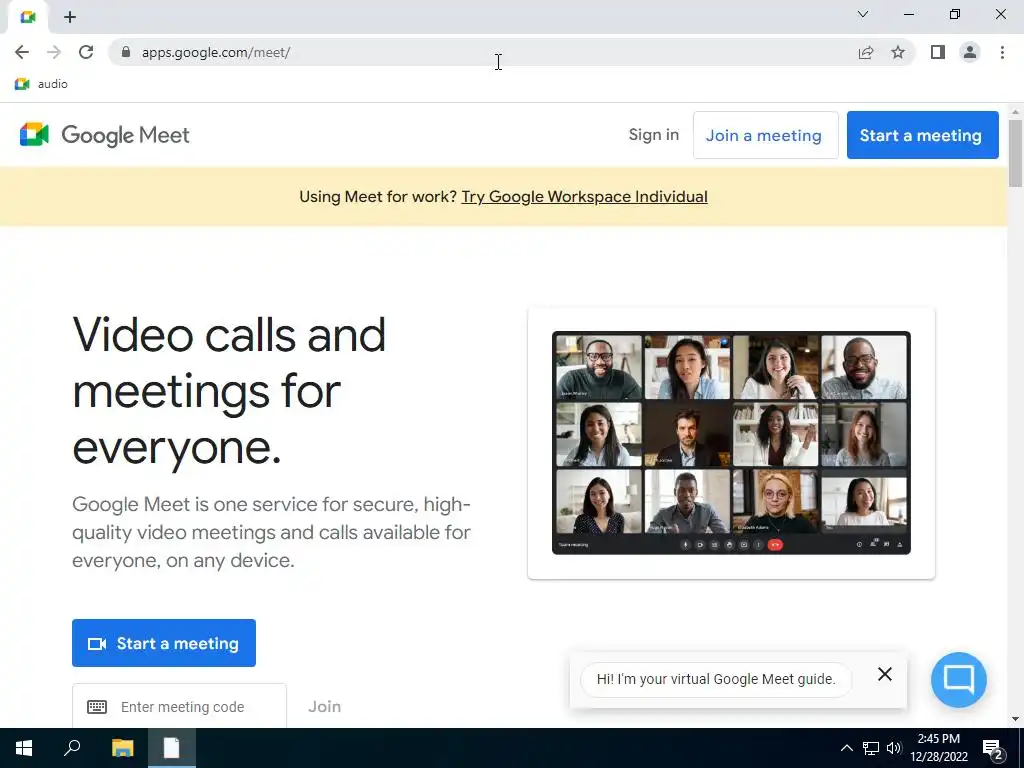Open the Chrome side panel icon

[938, 52]
